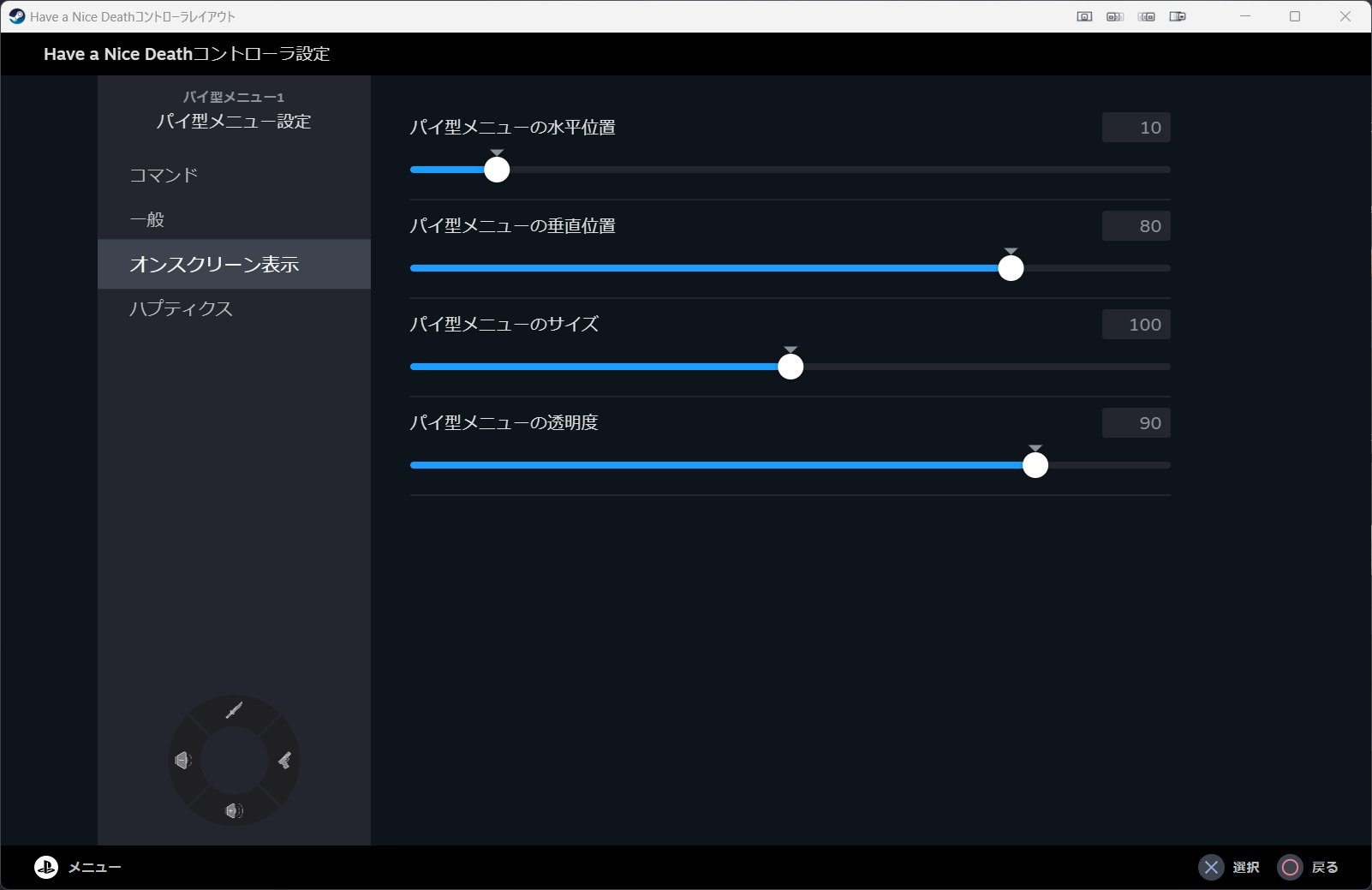Click the horizontal position value field showing 10
This screenshot has width=1372, height=890.
1136,128
